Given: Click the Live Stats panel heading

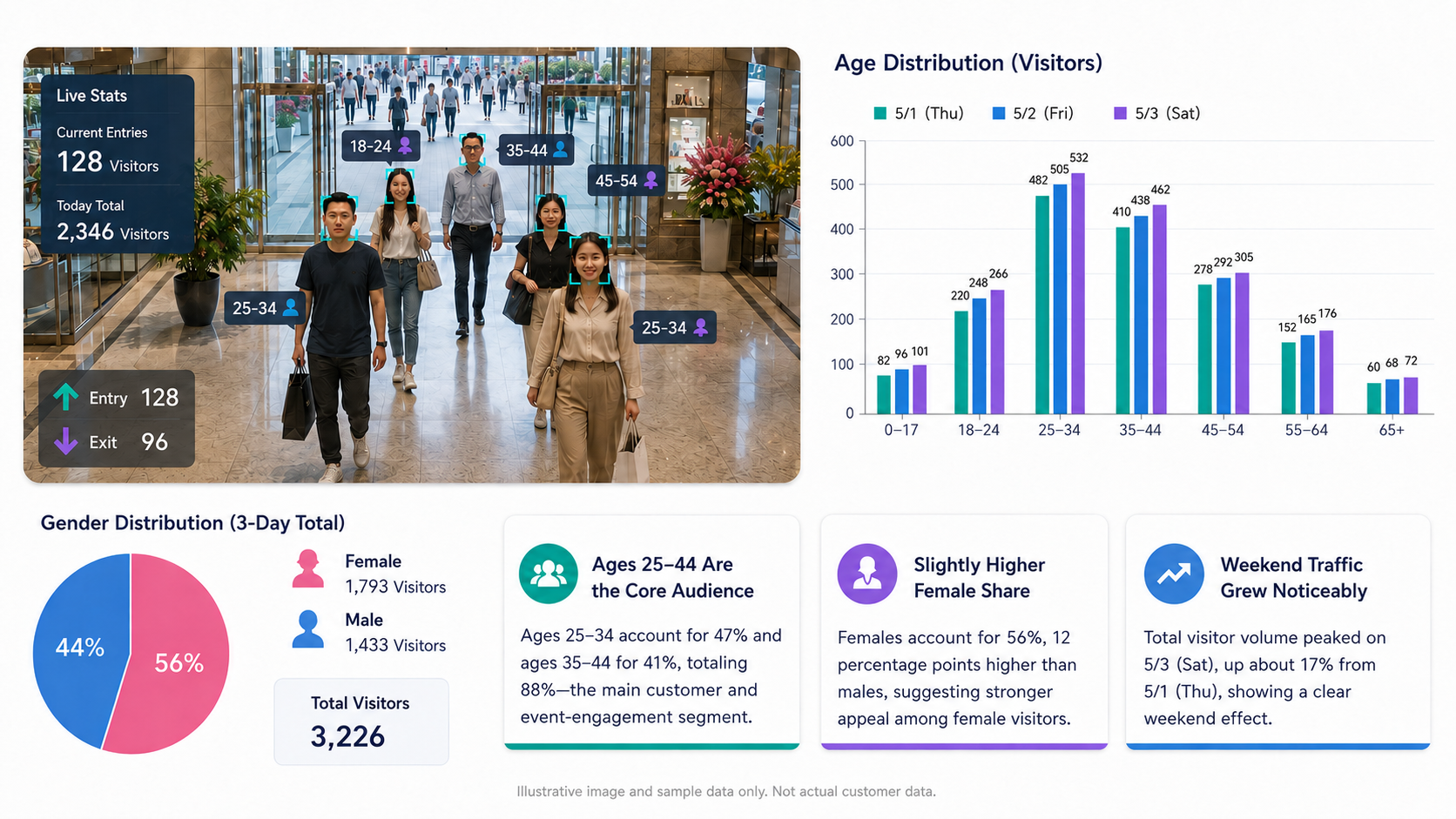Looking at the screenshot, I should 91,96.
